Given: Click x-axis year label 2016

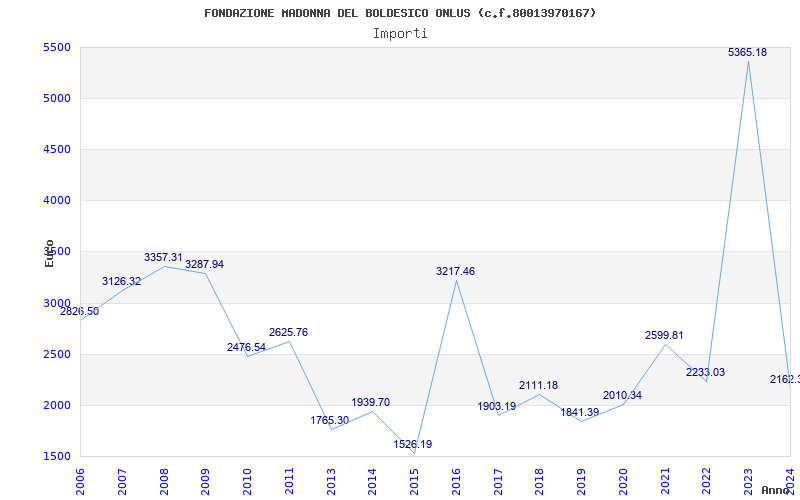Looking at the screenshot, I should coord(457,481).
